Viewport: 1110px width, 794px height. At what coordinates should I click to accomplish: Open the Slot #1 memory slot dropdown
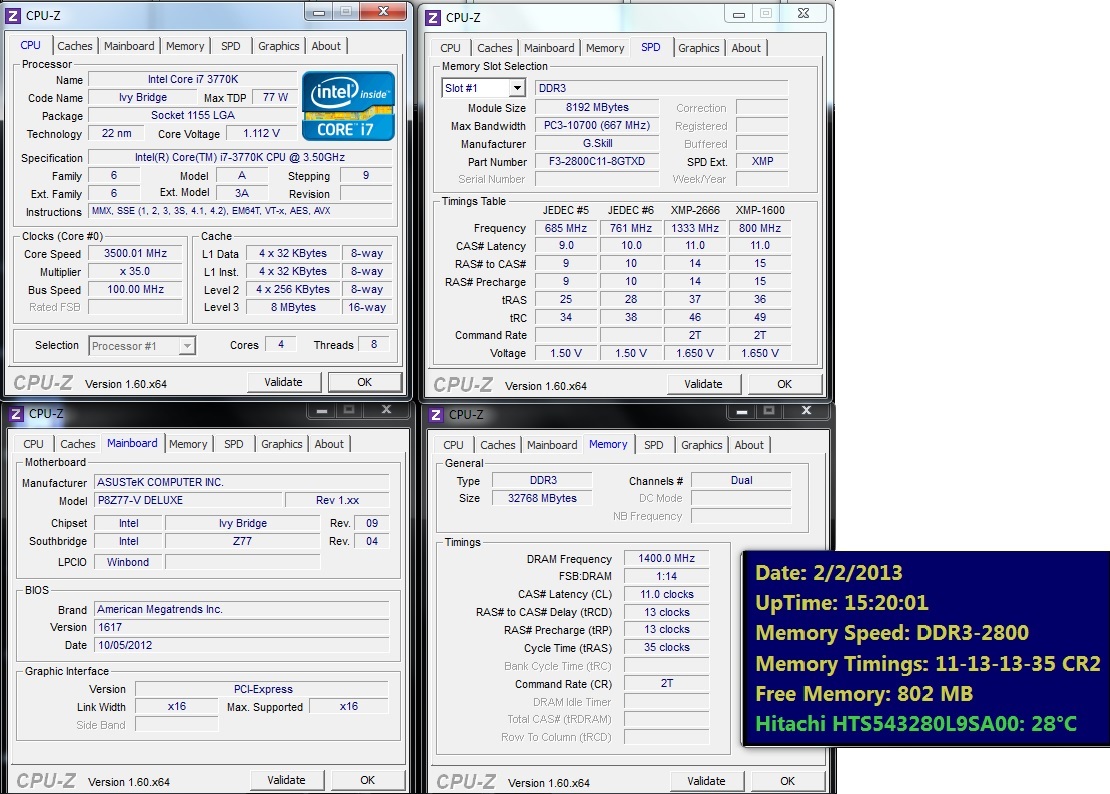(x=517, y=88)
